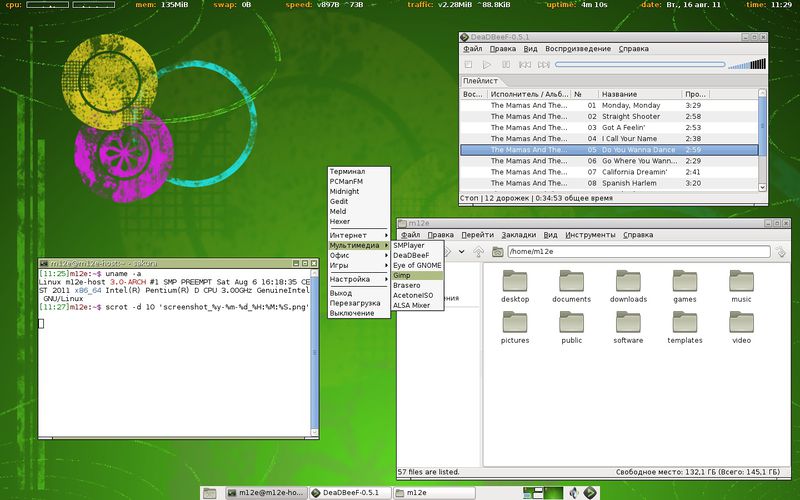Image resolution: width=800 pixels, height=500 pixels.
Task: Switch to the Плейлист tab
Action: pos(478,80)
